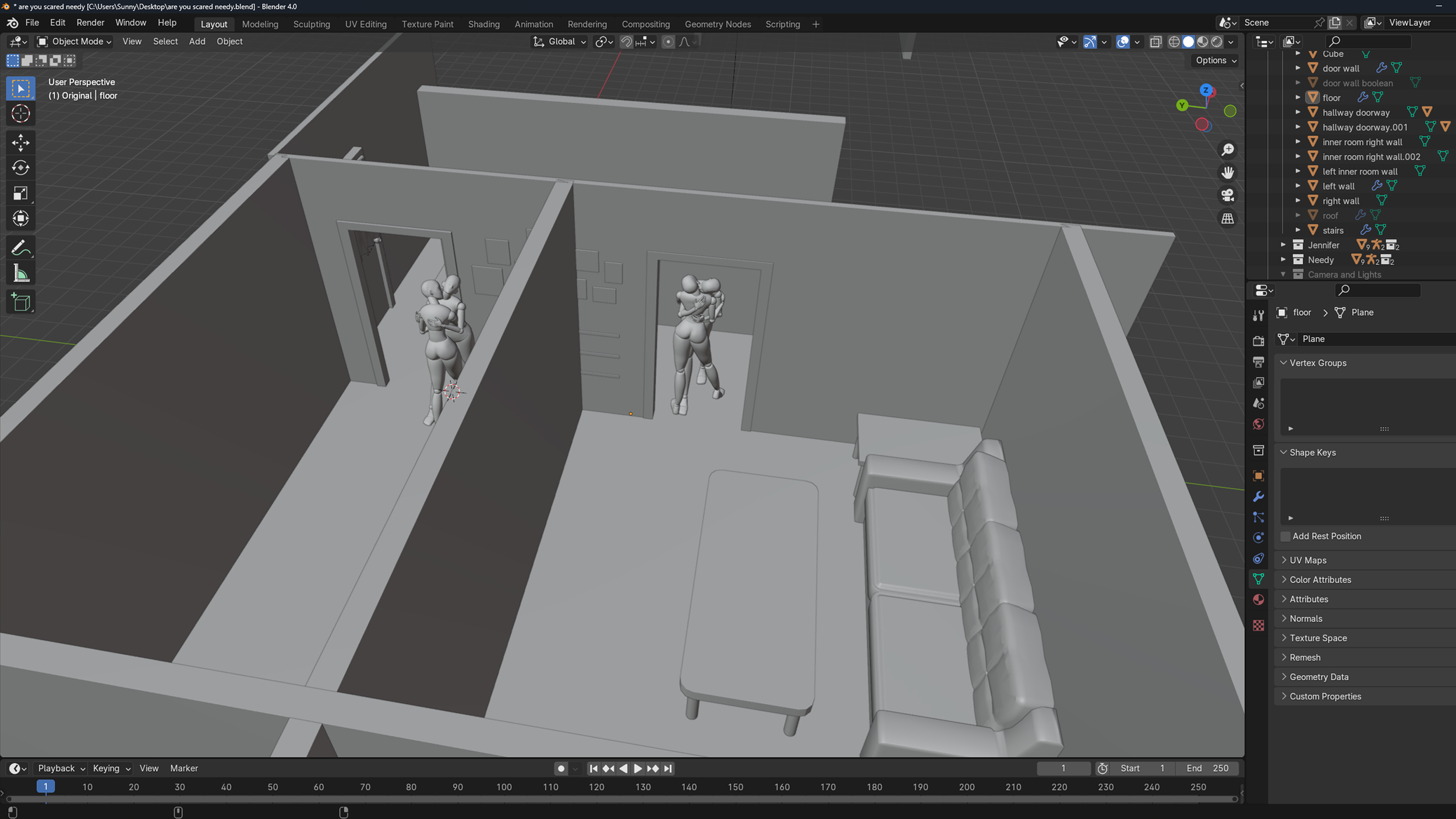Screen dimensions: 1456x819
Task: Pick the Rotate tool
Action: coord(21,168)
